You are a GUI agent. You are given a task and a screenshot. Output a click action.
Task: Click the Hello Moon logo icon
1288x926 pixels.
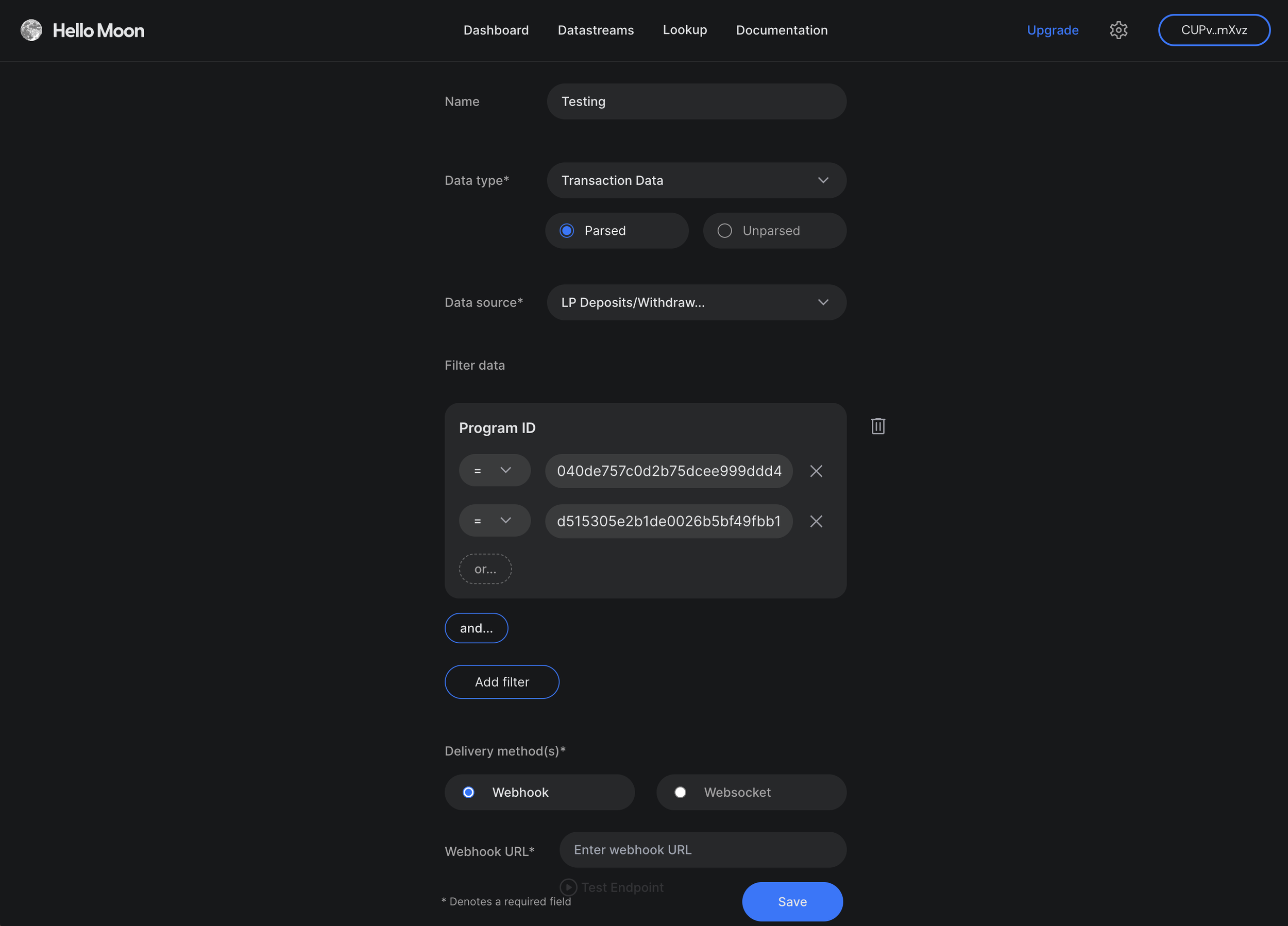pyautogui.click(x=31, y=30)
